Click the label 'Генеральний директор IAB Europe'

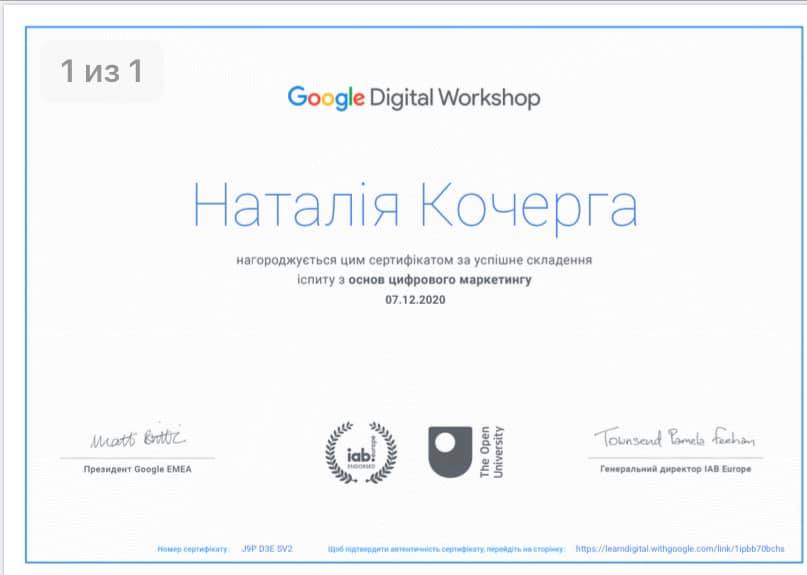click(x=676, y=469)
